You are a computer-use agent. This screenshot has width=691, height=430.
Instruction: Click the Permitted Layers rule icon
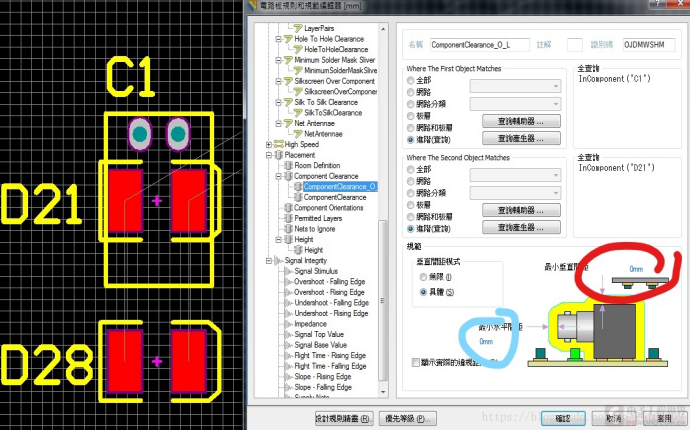pos(288,218)
